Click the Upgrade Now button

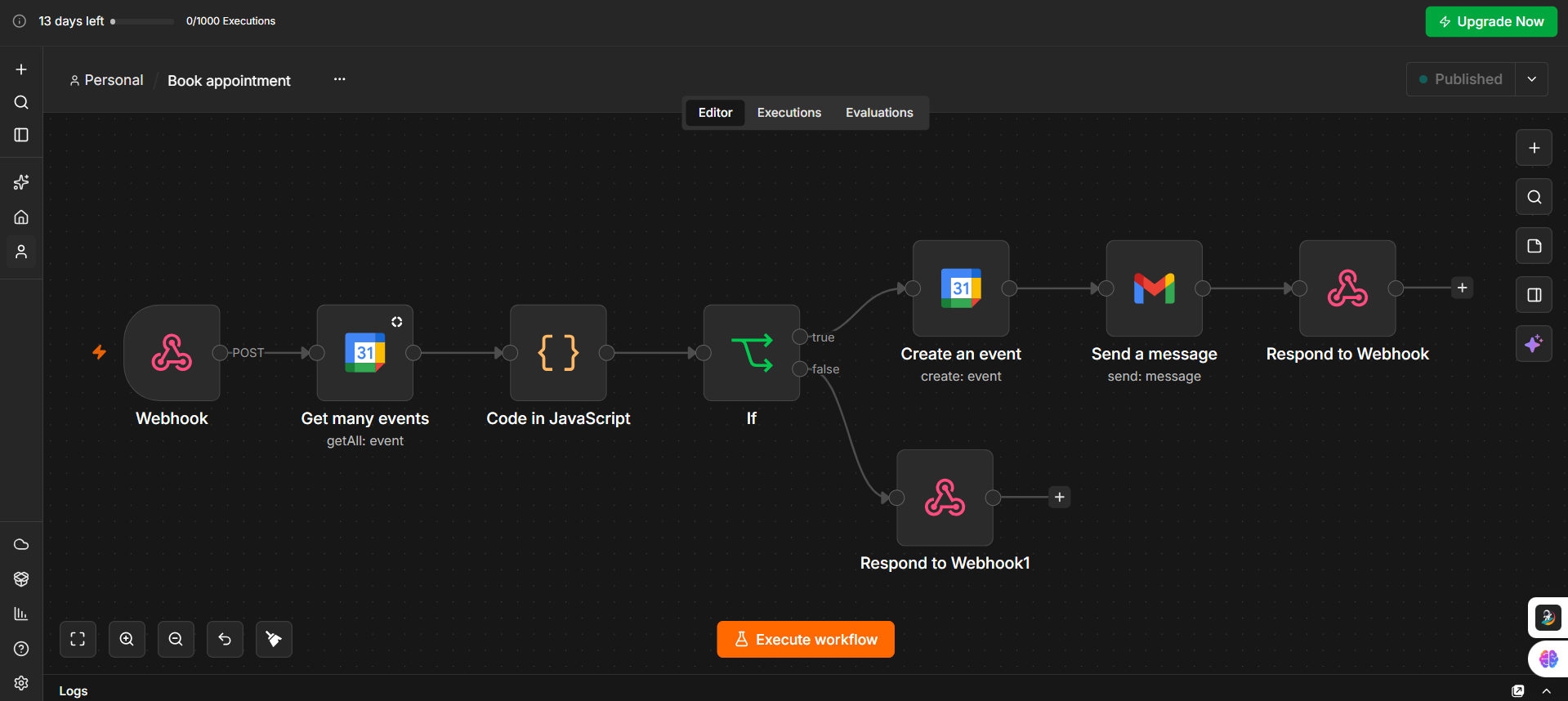(x=1491, y=21)
